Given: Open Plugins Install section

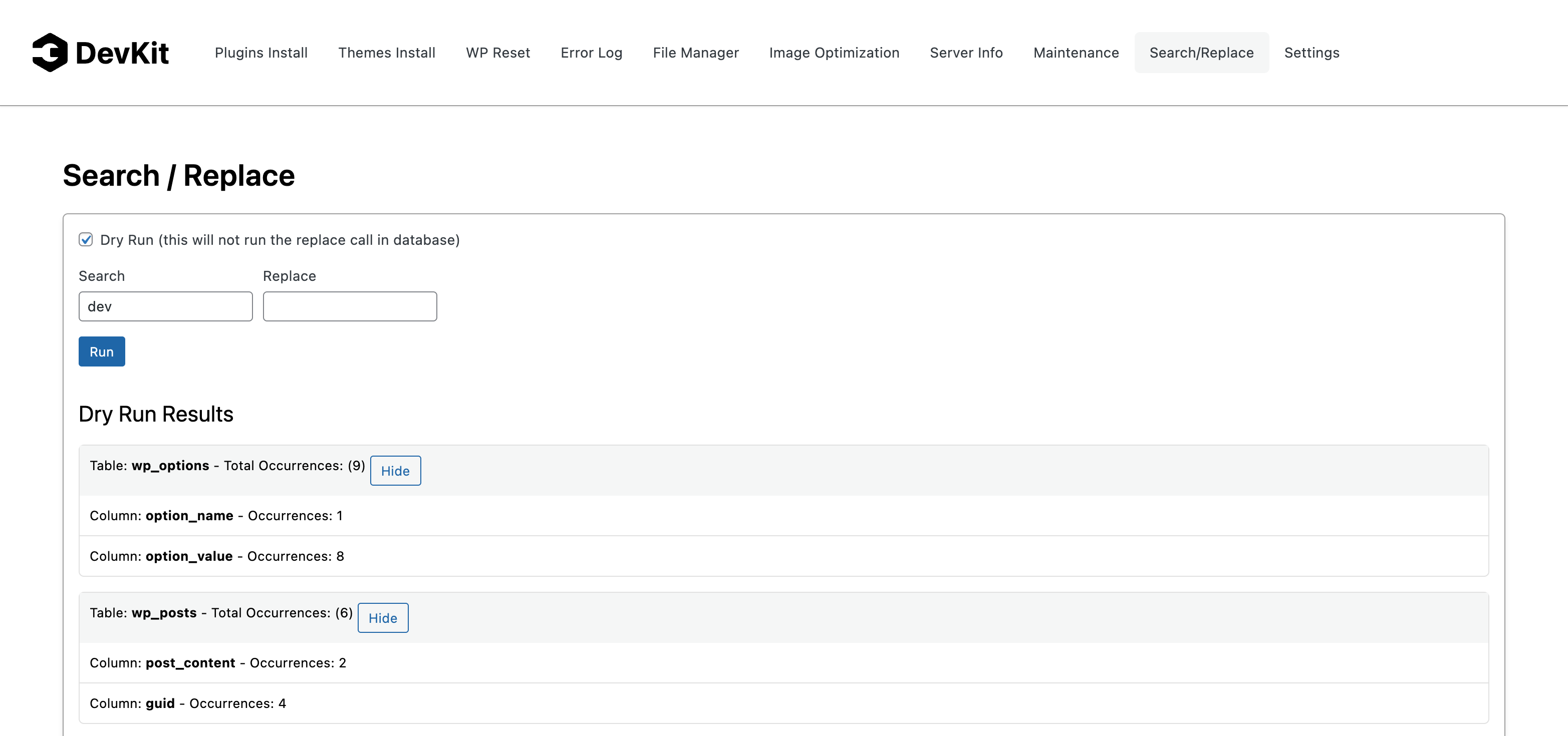Looking at the screenshot, I should click(262, 52).
